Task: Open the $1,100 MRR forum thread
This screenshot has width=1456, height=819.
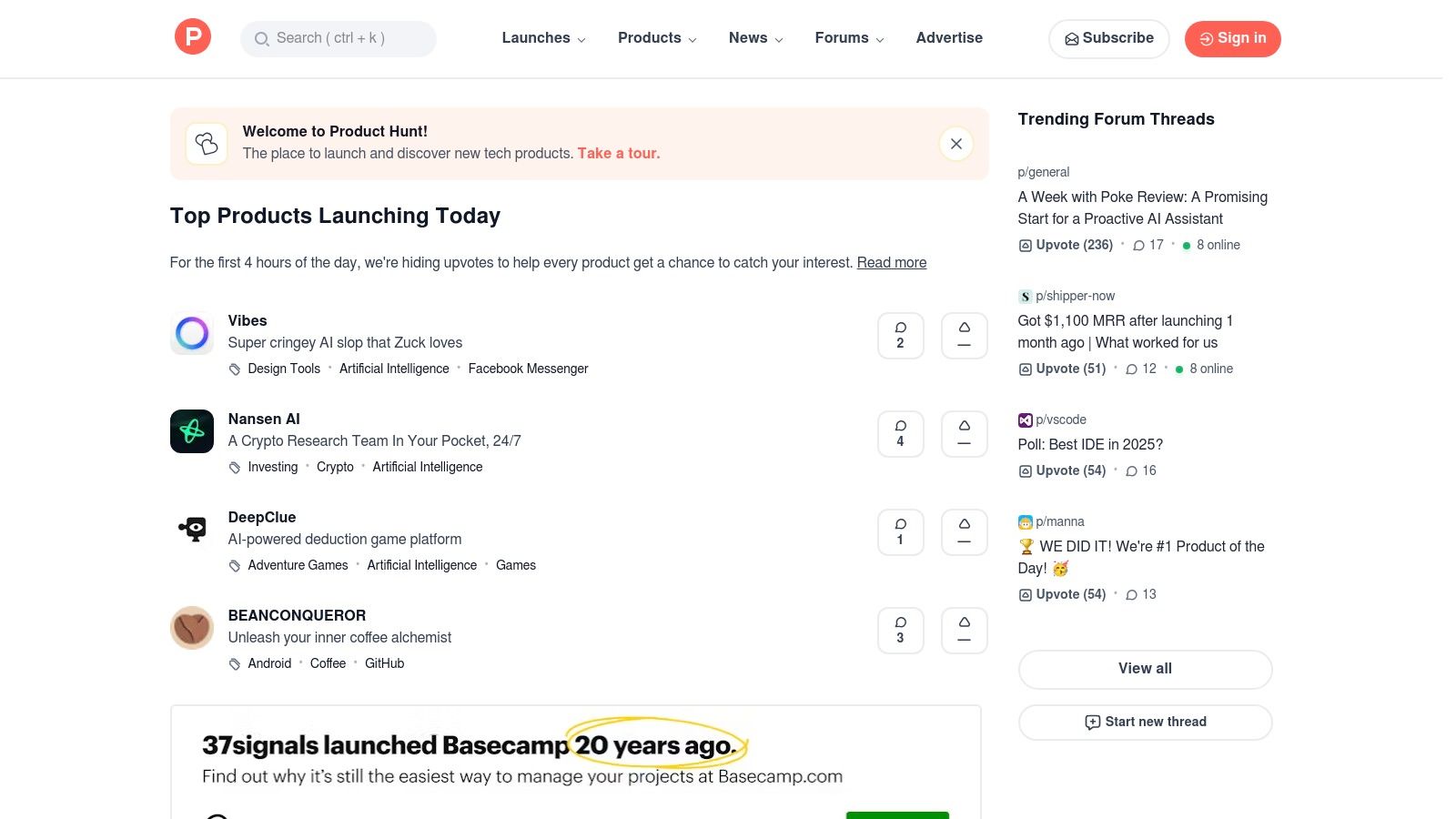Action: 1126,331
